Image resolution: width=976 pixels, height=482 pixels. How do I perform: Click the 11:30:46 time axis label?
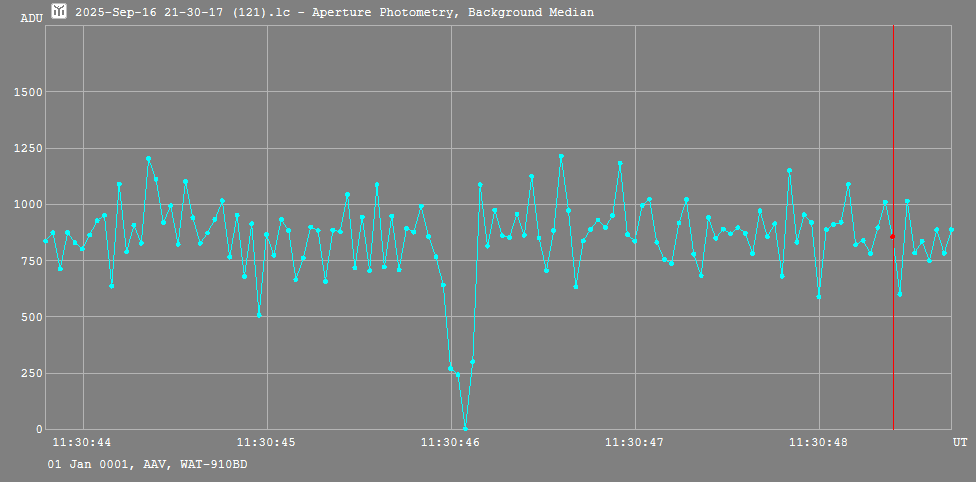pyautogui.click(x=450, y=442)
